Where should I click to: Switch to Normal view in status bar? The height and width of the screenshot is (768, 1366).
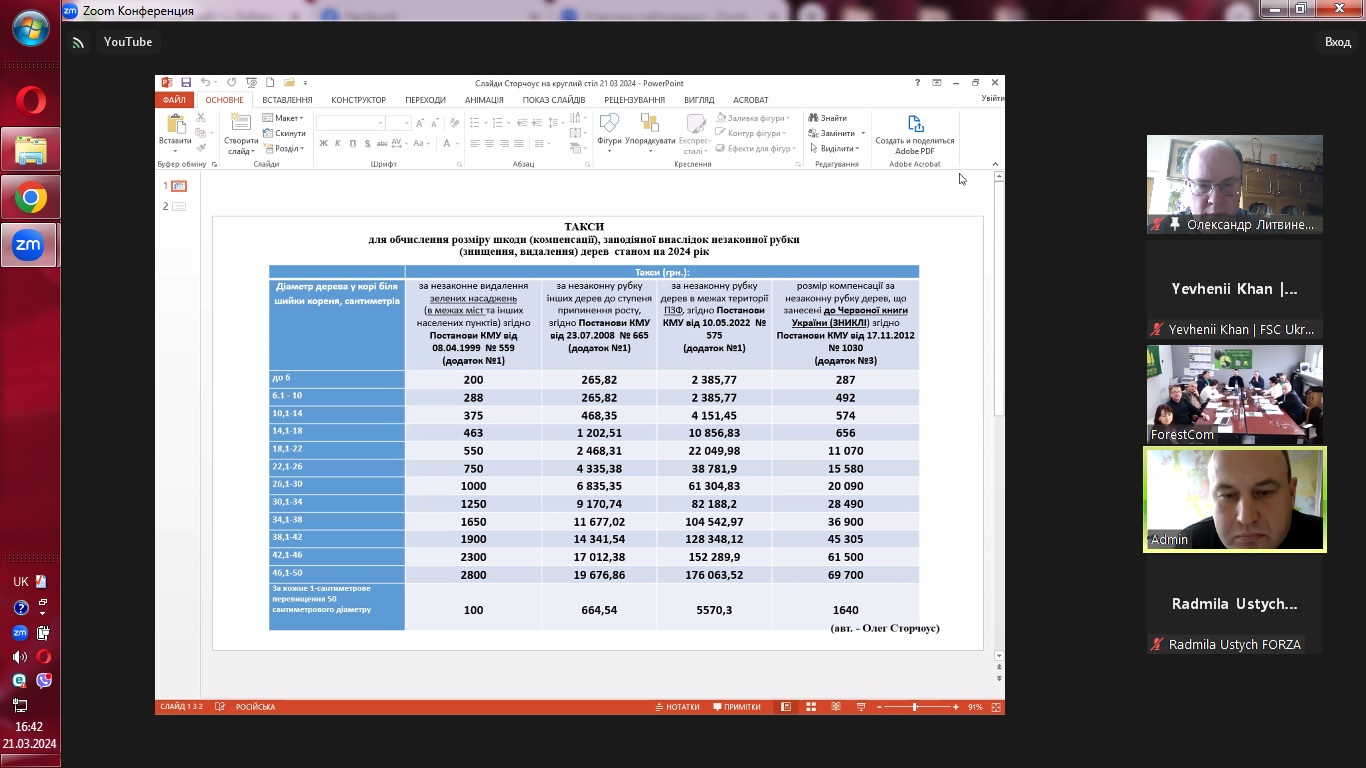[x=786, y=707]
